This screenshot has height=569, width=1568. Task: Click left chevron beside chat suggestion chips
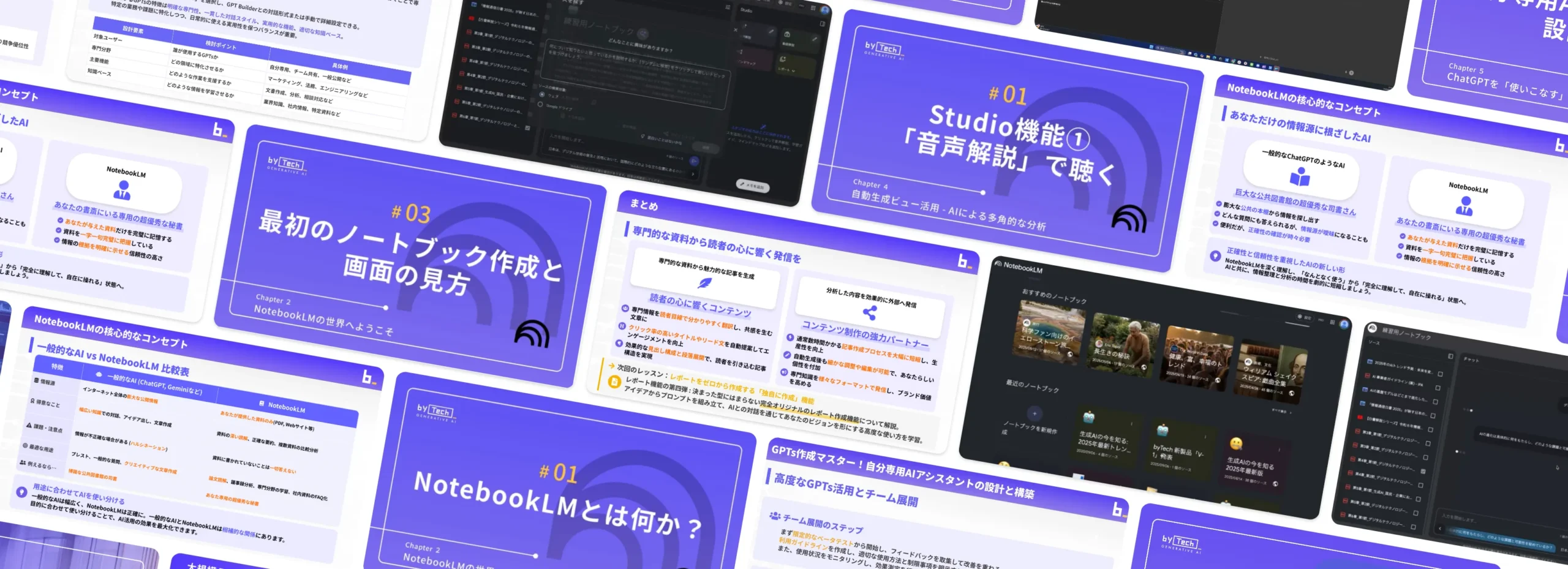tap(1440, 529)
